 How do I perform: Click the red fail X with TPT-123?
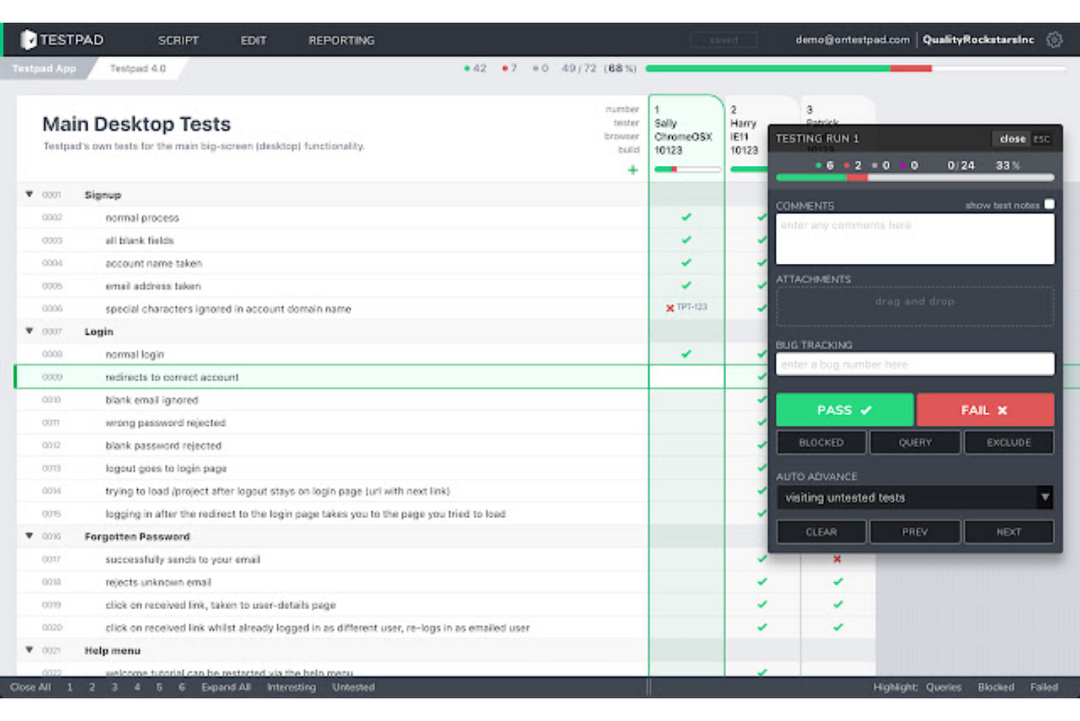tap(669, 308)
